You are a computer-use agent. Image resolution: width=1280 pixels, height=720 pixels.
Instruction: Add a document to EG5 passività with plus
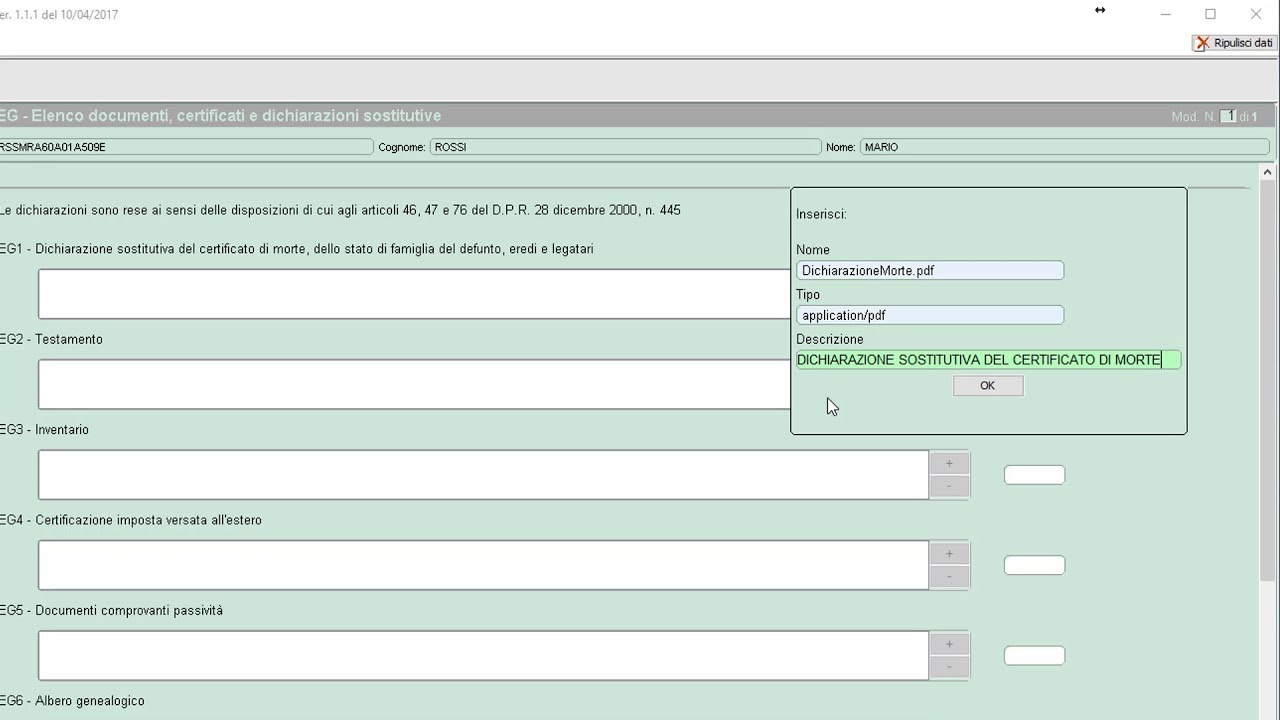pos(949,643)
